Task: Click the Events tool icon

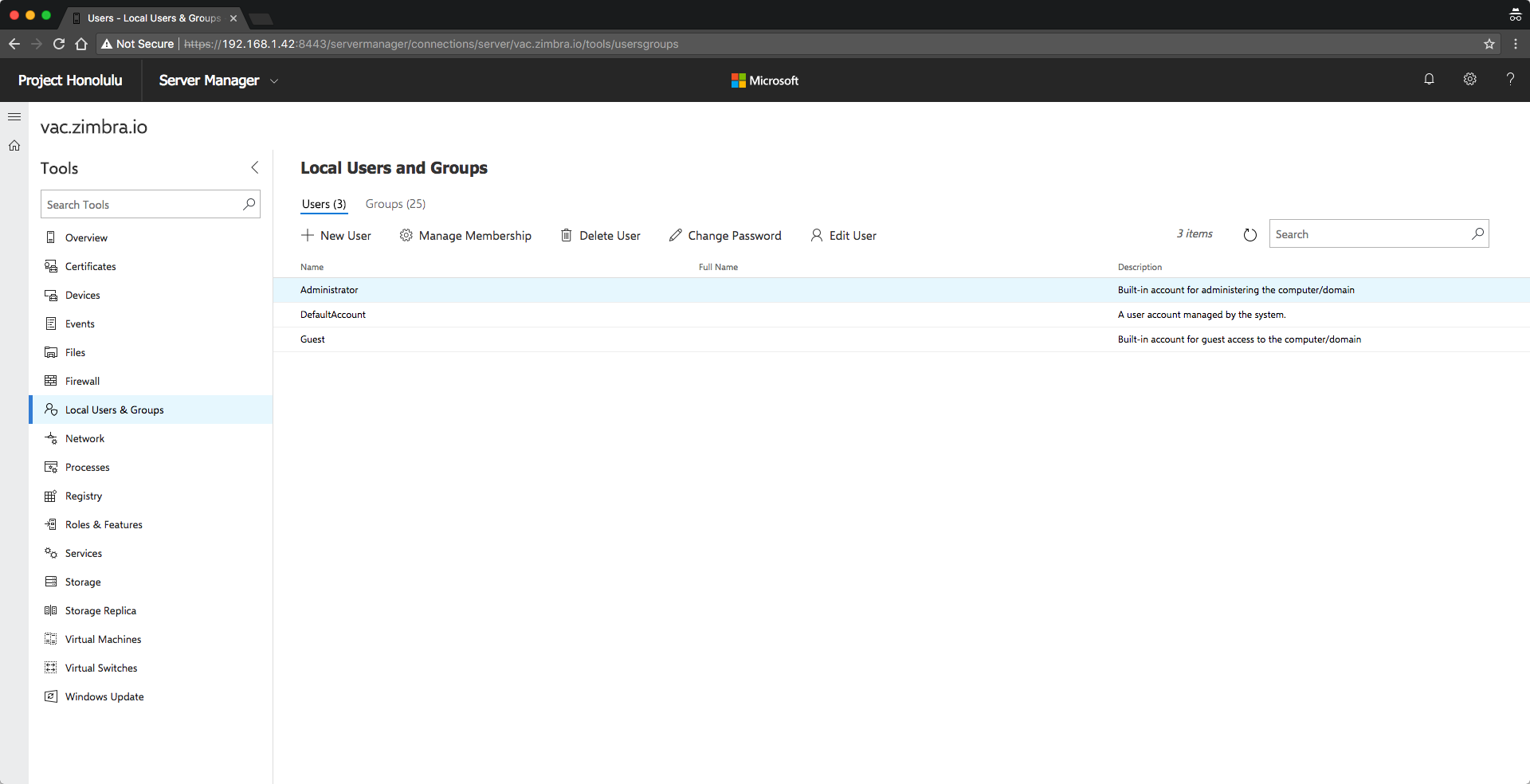Action: click(51, 323)
